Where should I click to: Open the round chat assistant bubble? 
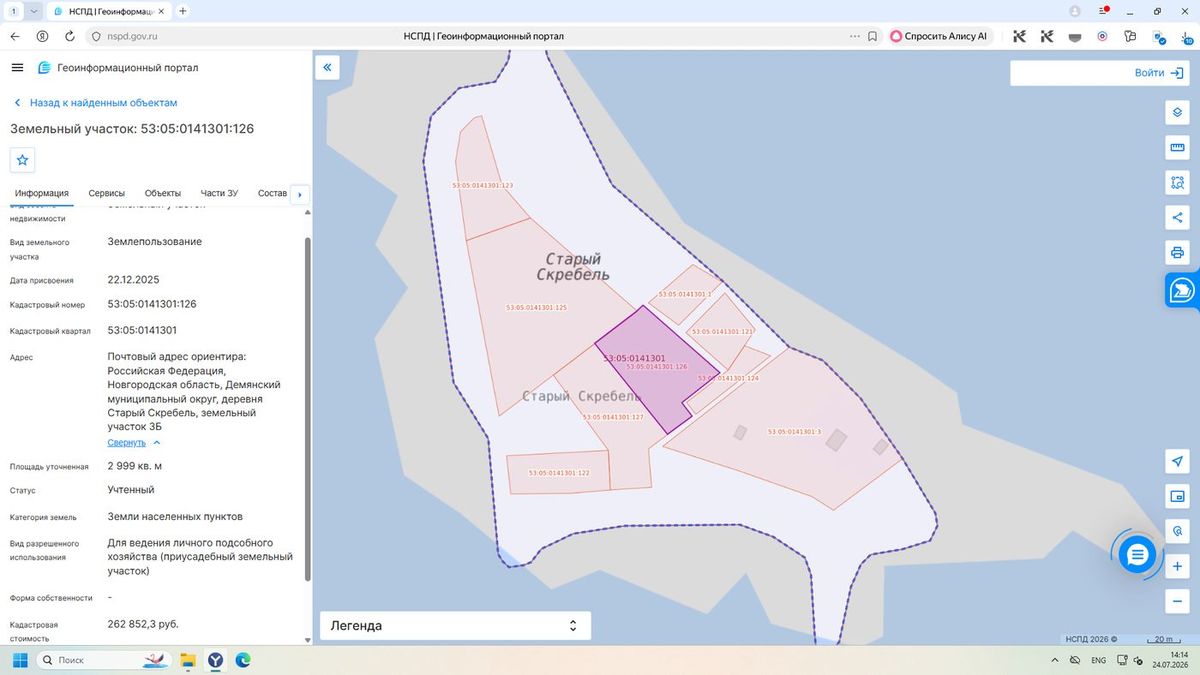pos(1137,554)
